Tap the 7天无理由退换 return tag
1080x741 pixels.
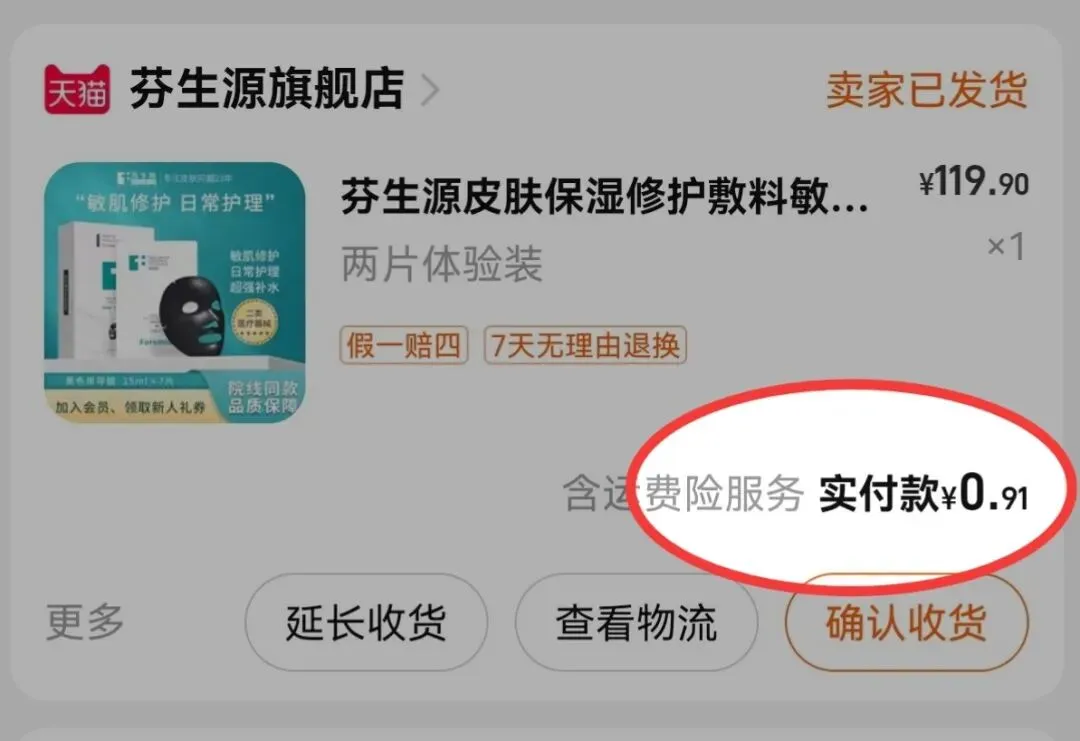[x=585, y=345]
